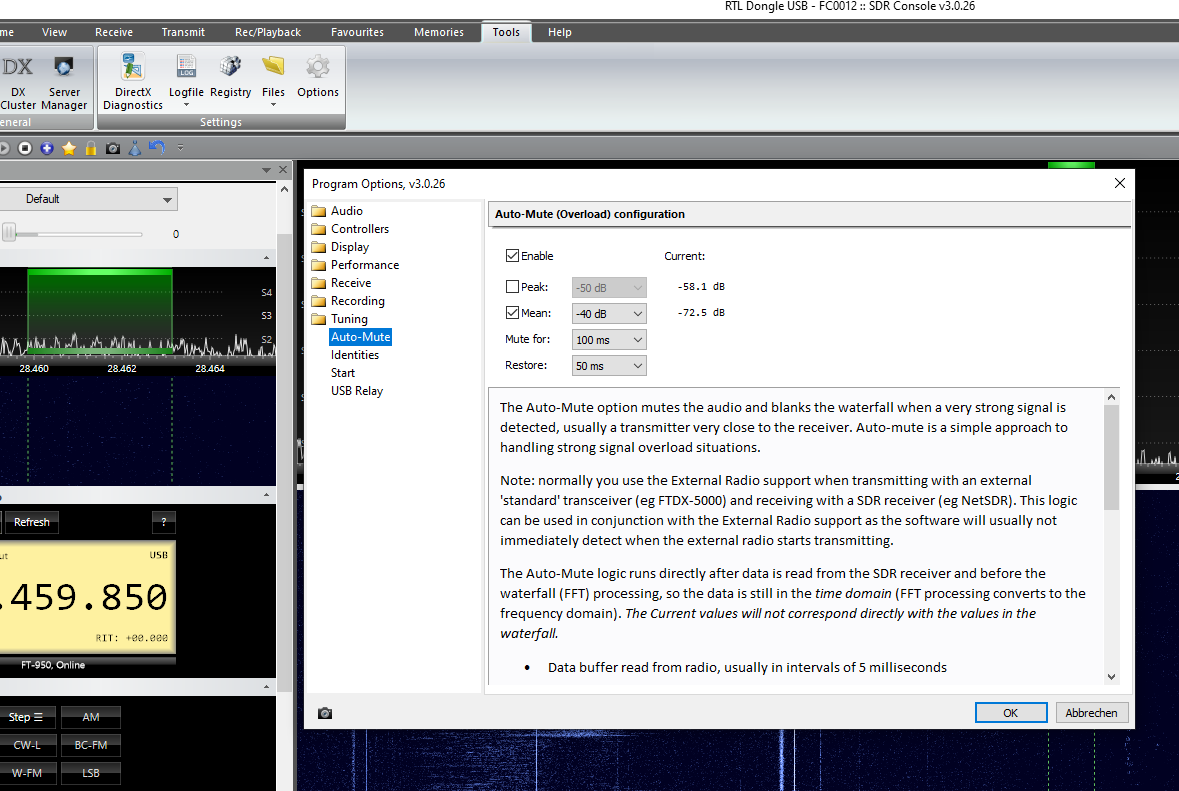Viewport: 1179px width, 791px height.
Task: Disable the Auto-Mute Enable checkbox
Action: click(513, 256)
